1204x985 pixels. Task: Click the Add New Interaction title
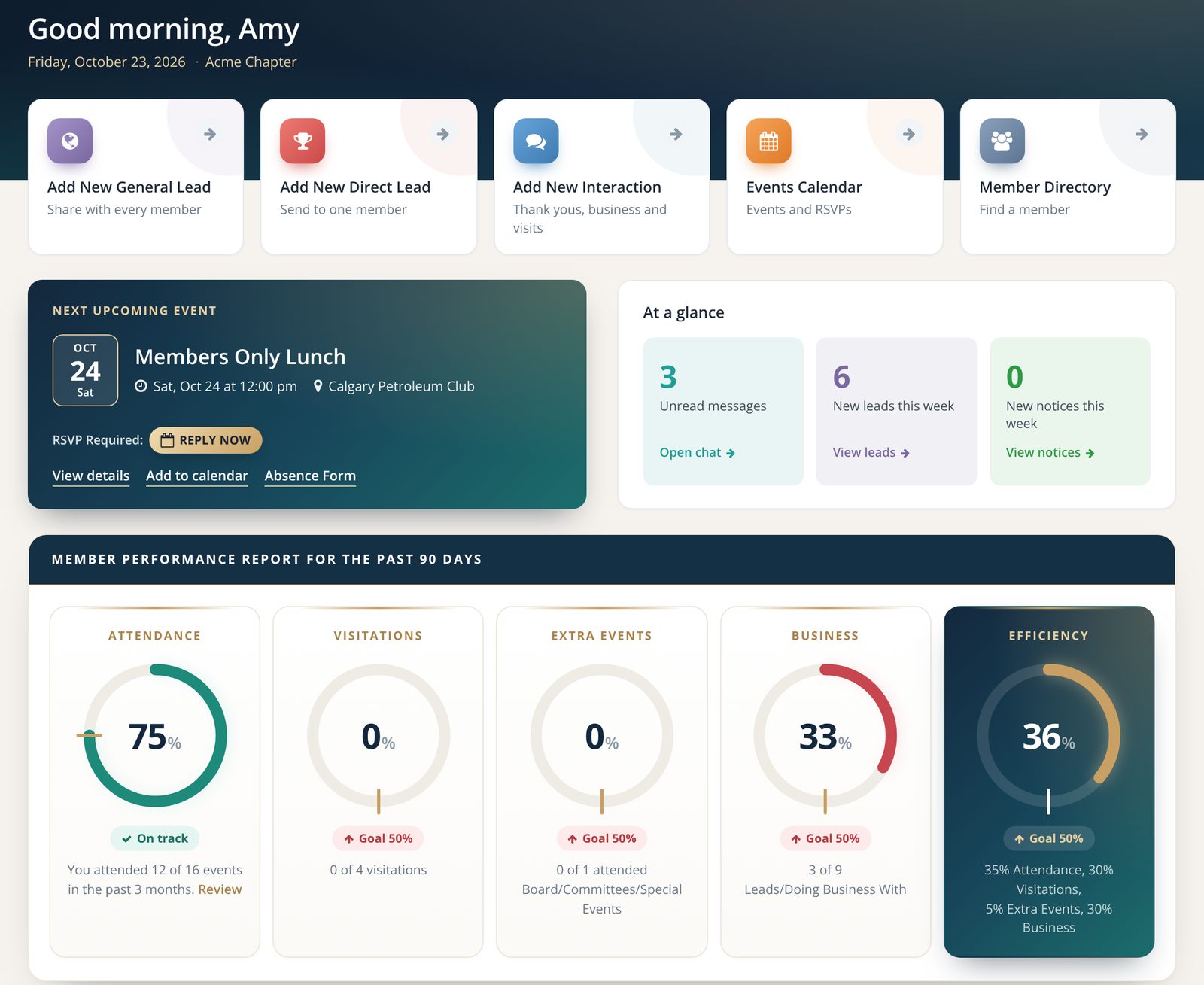(587, 187)
